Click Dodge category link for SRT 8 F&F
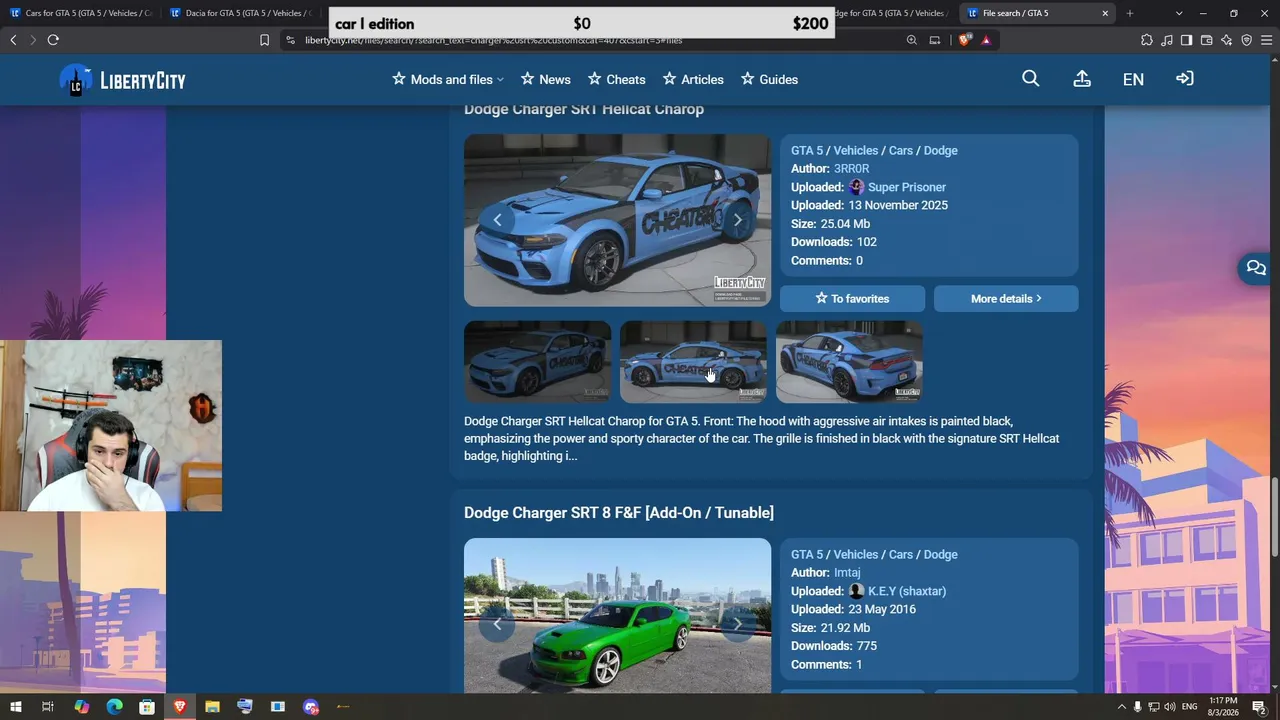The width and height of the screenshot is (1280, 720). point(941,555)
